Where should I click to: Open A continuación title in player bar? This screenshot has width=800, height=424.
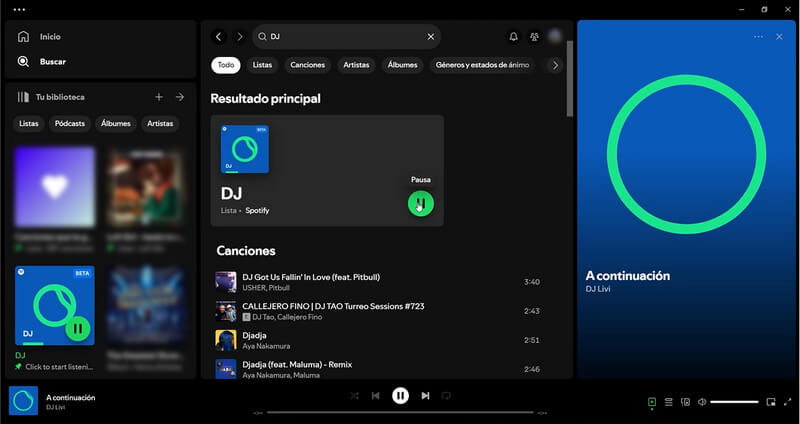pos(71,397)
